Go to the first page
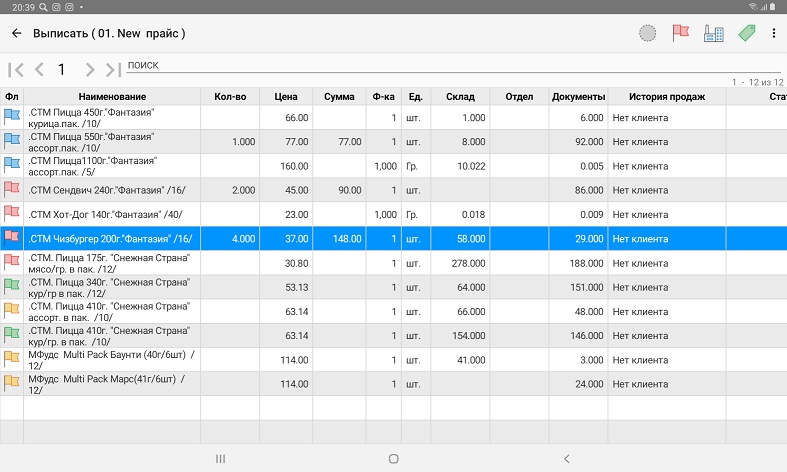The height and width of the screenshot is (472, 787). point(16,69)
